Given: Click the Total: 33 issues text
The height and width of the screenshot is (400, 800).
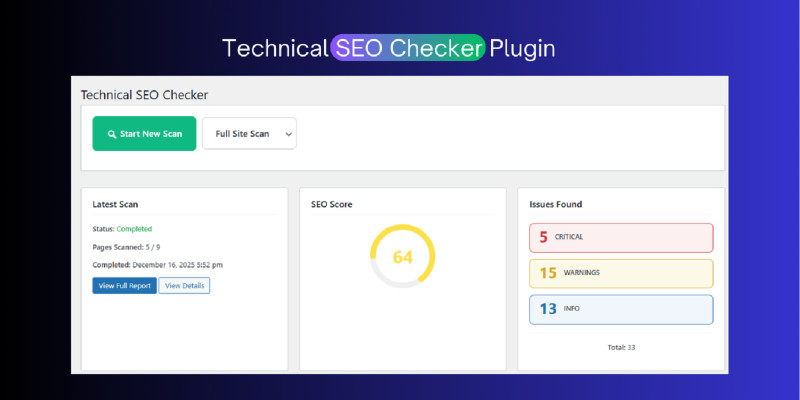Looking at the screenshot, I should tap(621, 347).
